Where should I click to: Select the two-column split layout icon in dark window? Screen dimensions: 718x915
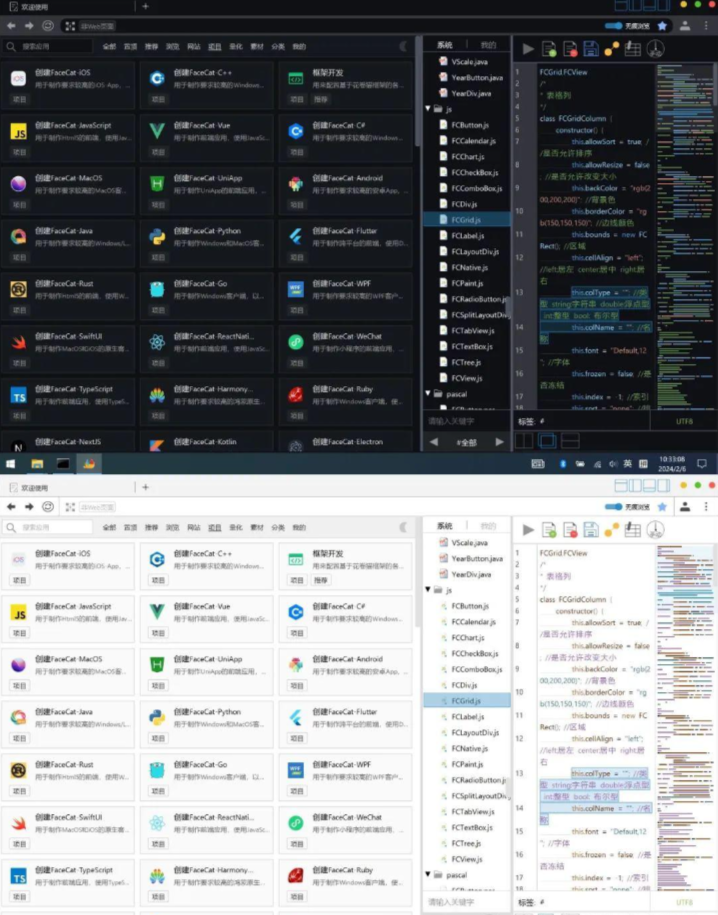pos(524,441)
